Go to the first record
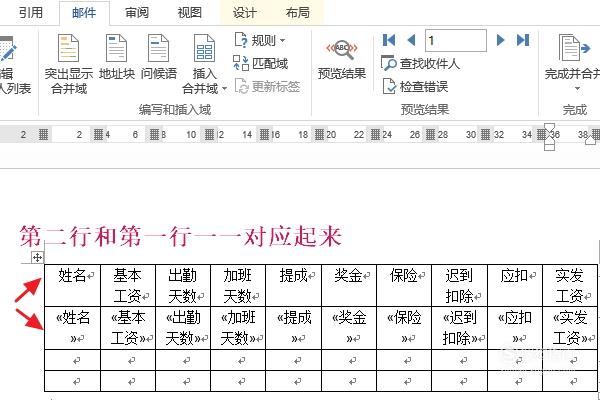 (x=389, y=40)
